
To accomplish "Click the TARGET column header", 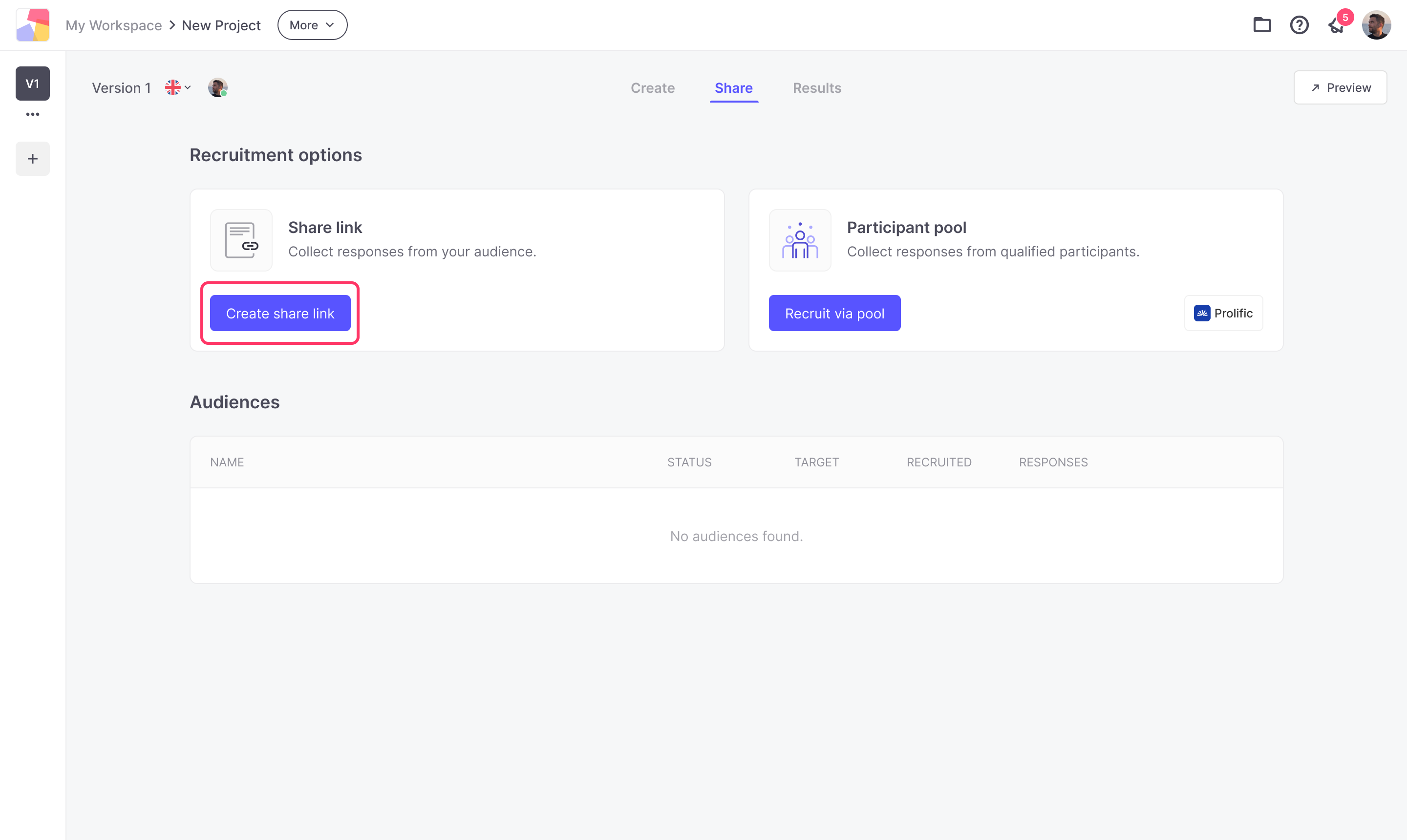I will coord(816,462).
